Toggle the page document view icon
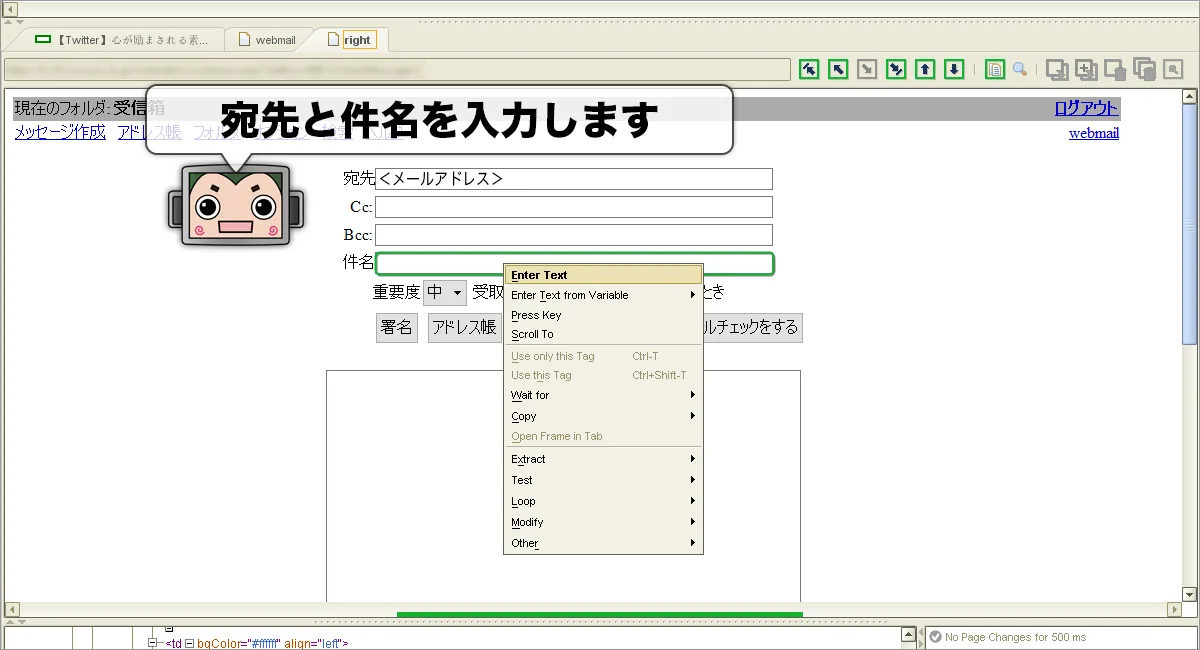Viewport: 1200px width, 650px height. (995, 69)
